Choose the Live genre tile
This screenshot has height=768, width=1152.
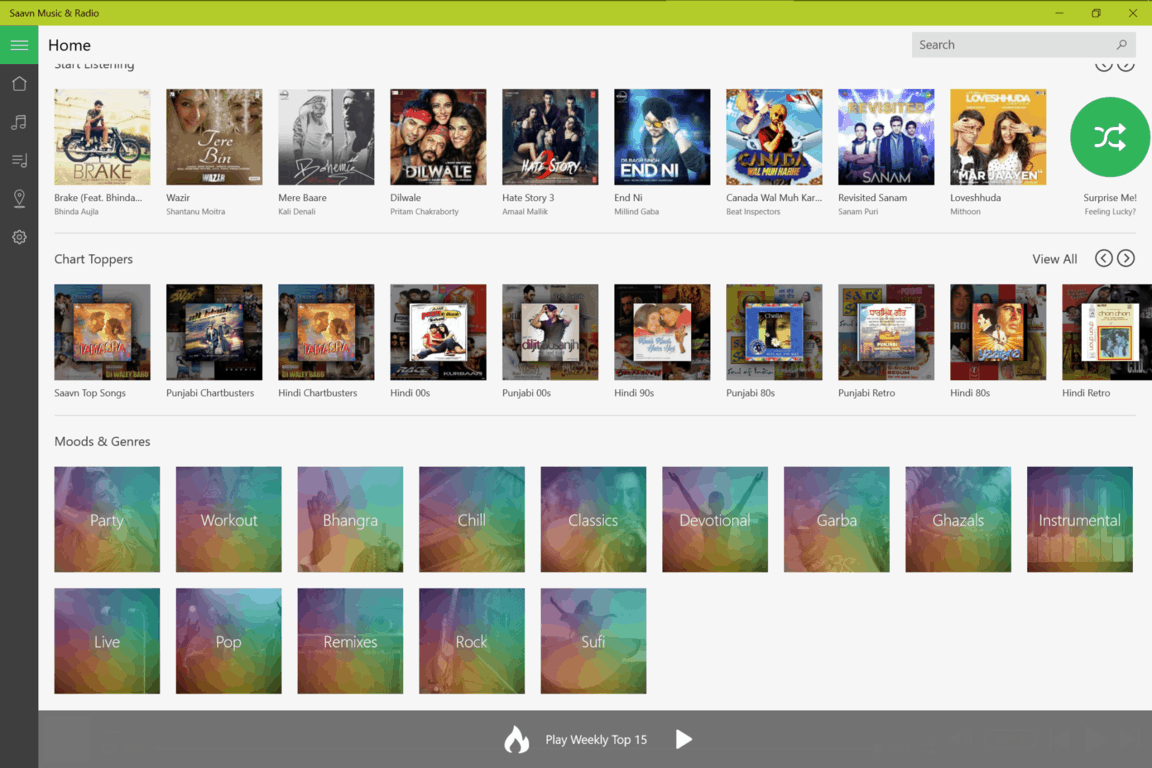[x=107, y=641]
